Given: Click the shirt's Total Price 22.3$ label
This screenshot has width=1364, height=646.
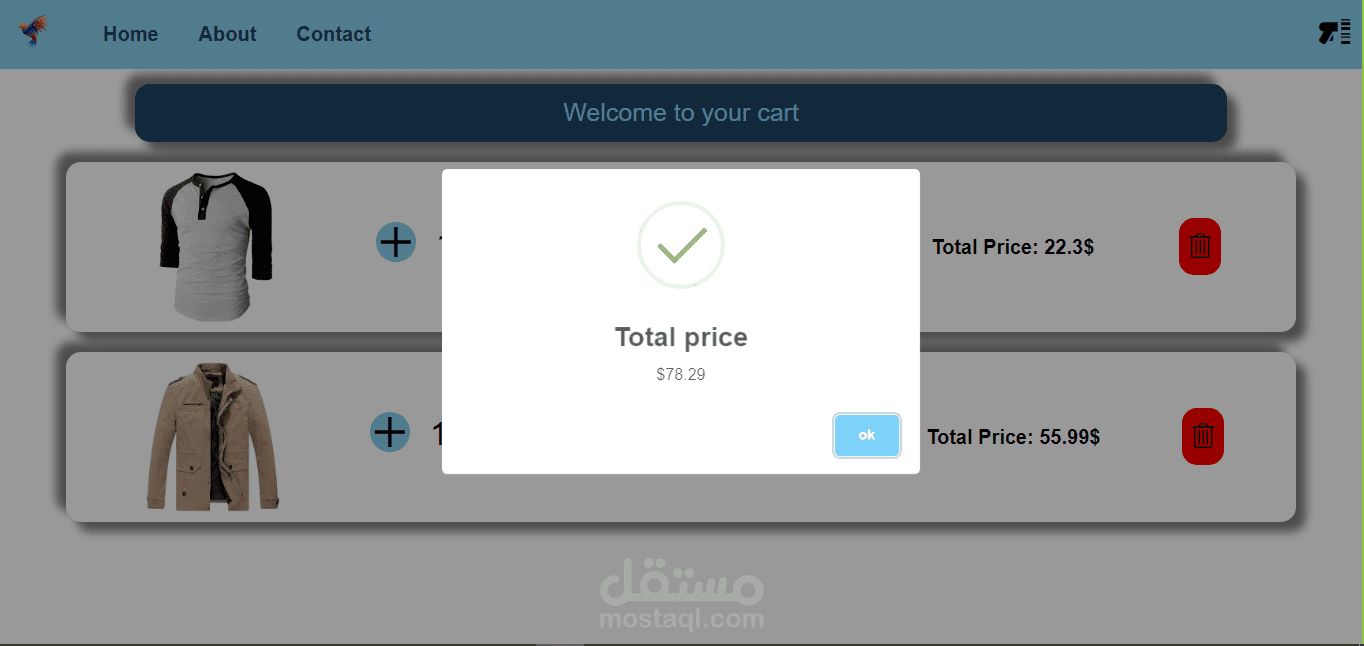Looking at the screenshot, I should coord(1013,247).
